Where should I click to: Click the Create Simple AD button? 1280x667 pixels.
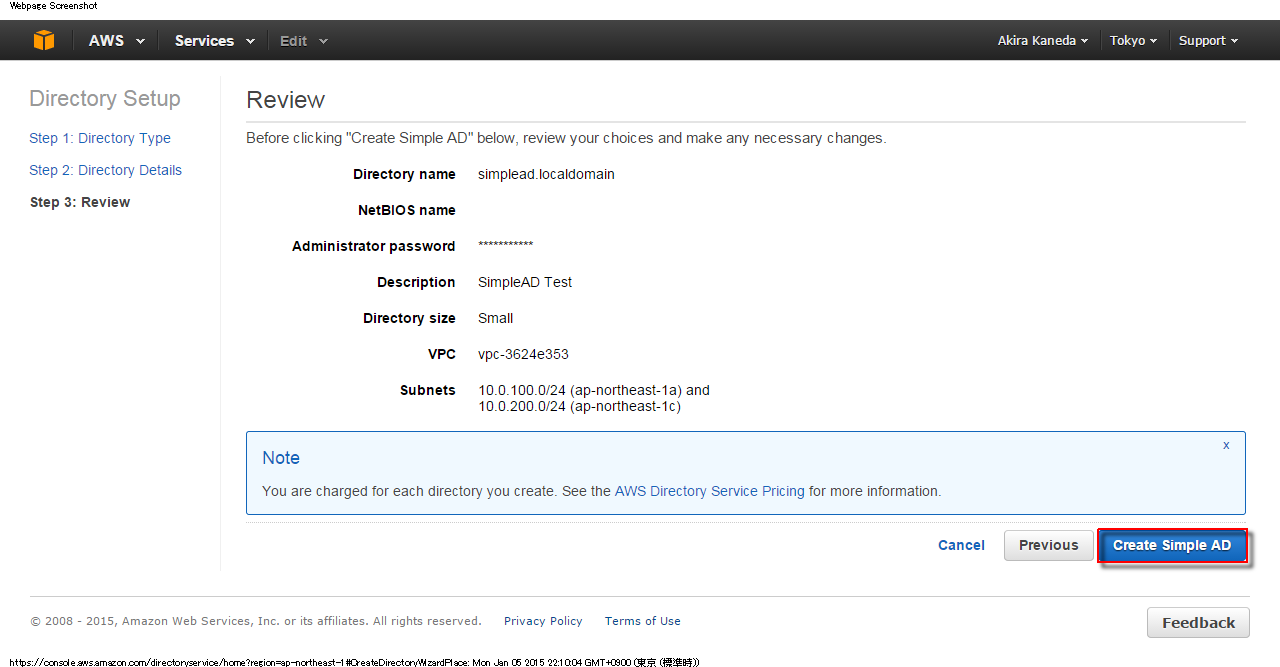1172,545
